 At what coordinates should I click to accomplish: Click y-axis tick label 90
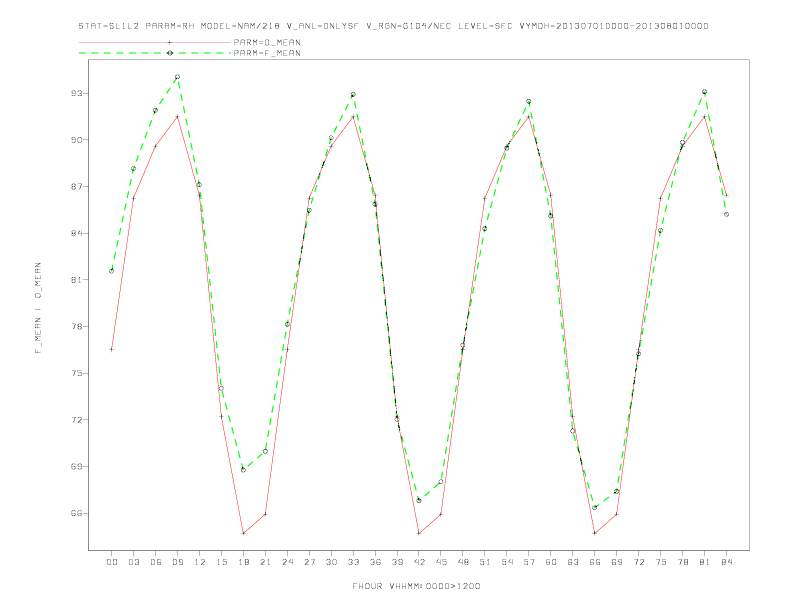click(x=77, y=140)
